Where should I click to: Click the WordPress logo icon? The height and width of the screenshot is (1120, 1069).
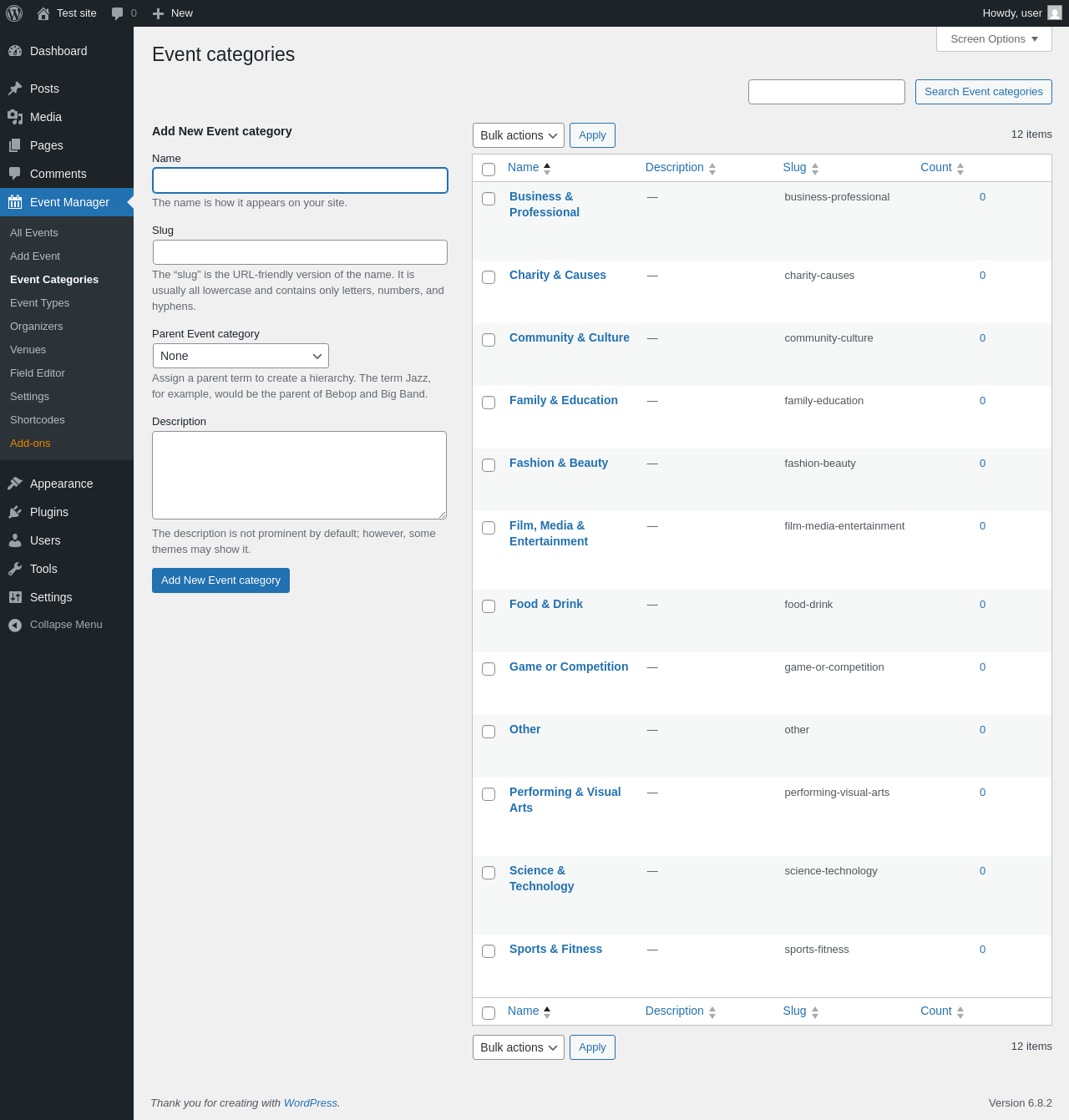pos(14,13)
